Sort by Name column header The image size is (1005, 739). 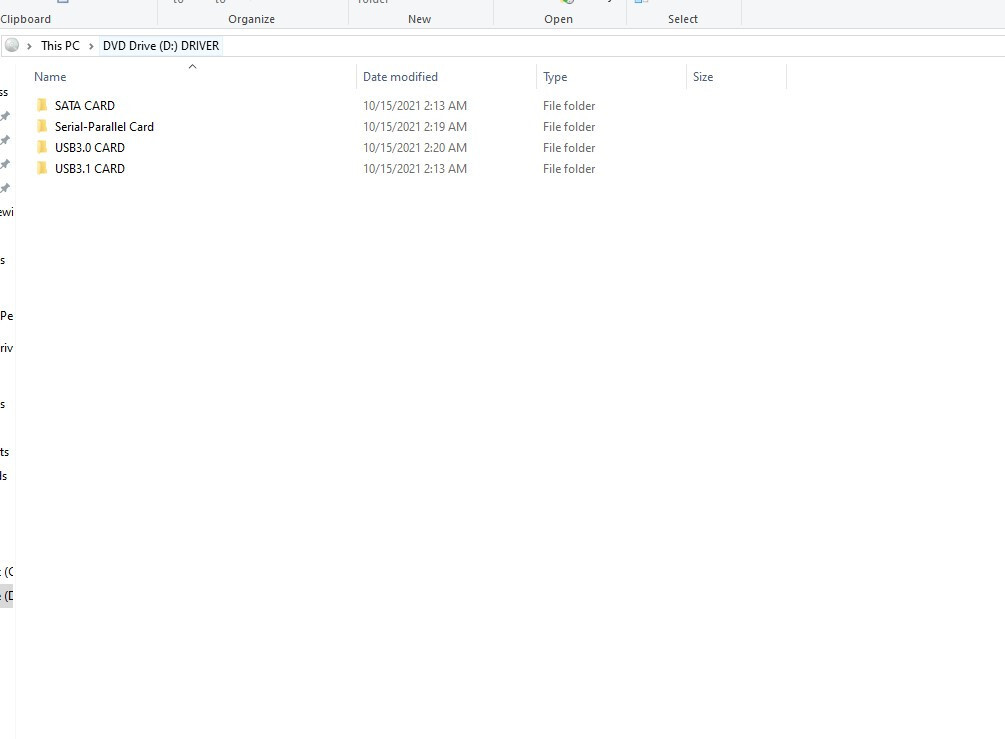pos(50,77)
